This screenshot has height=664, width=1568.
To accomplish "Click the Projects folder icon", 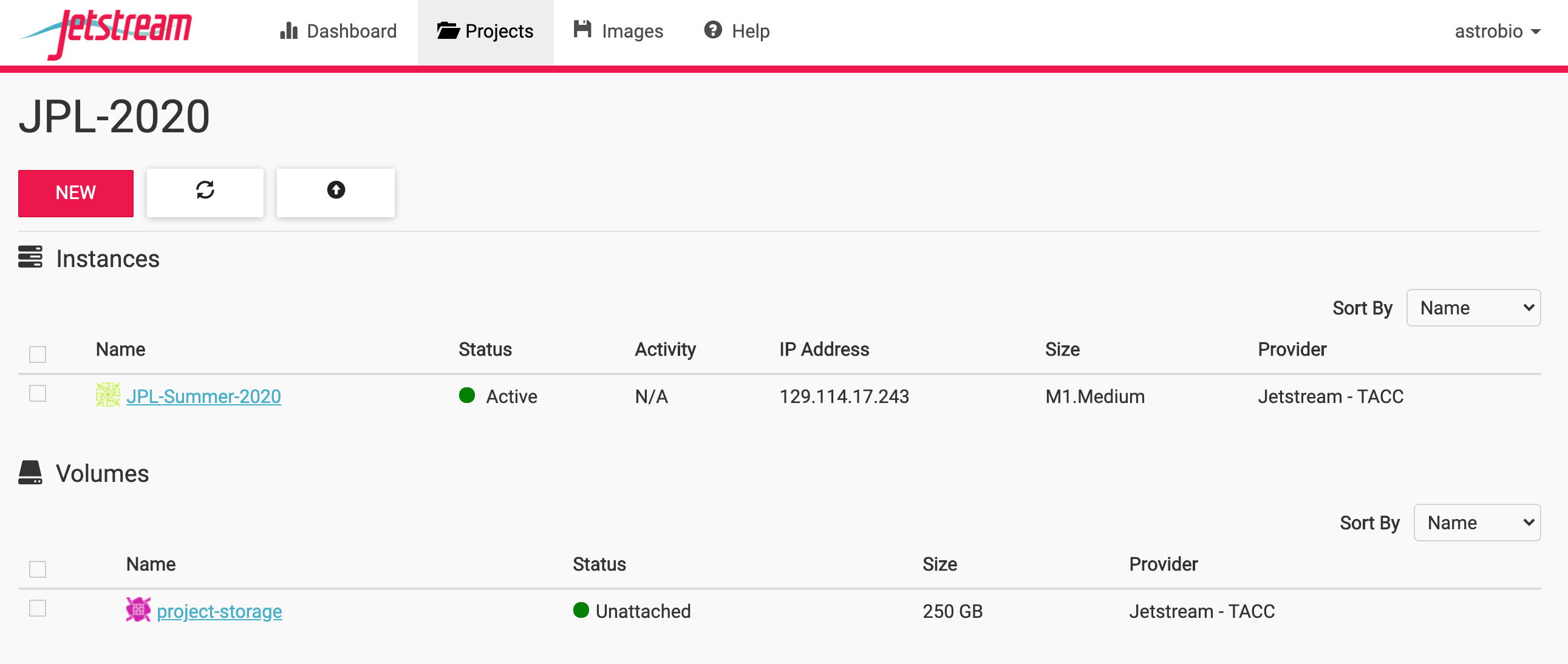I will 448,30.
